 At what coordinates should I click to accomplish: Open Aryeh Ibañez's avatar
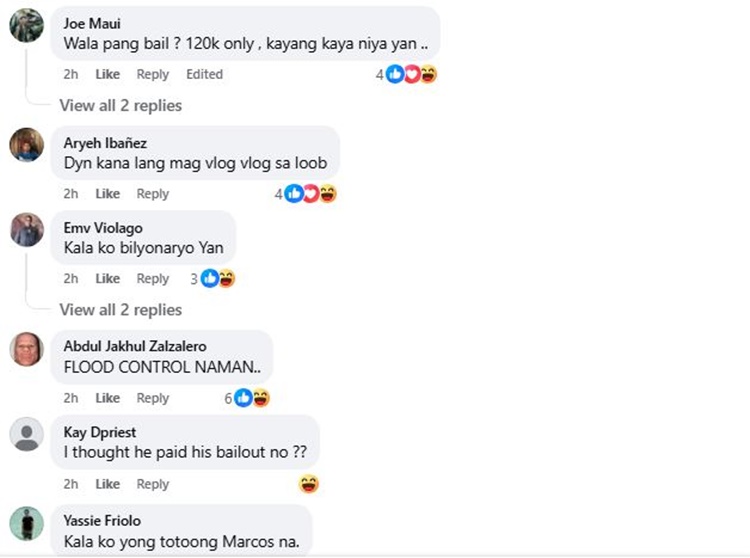[x=27, y=145]
